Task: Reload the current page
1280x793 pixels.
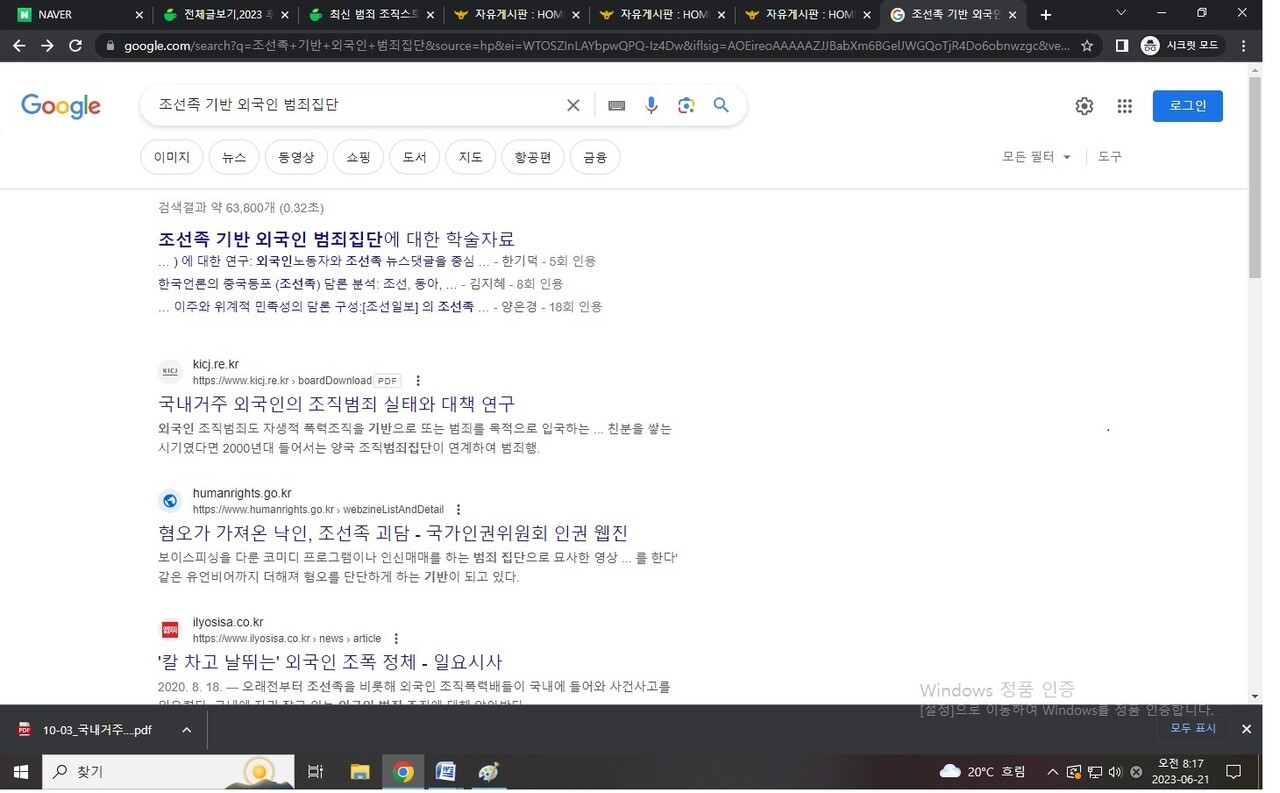Action: [75, 46]
